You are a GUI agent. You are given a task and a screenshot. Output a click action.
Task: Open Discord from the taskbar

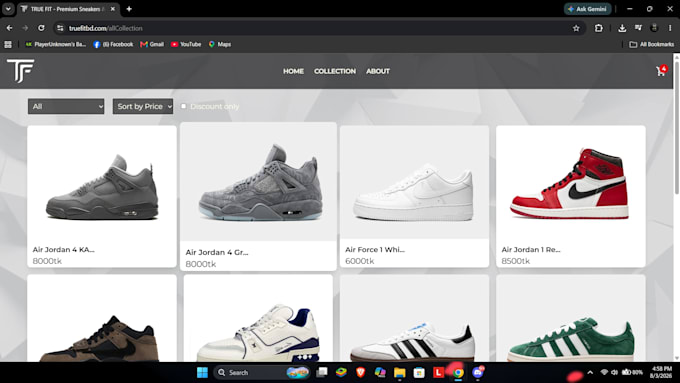coord(478,372)
